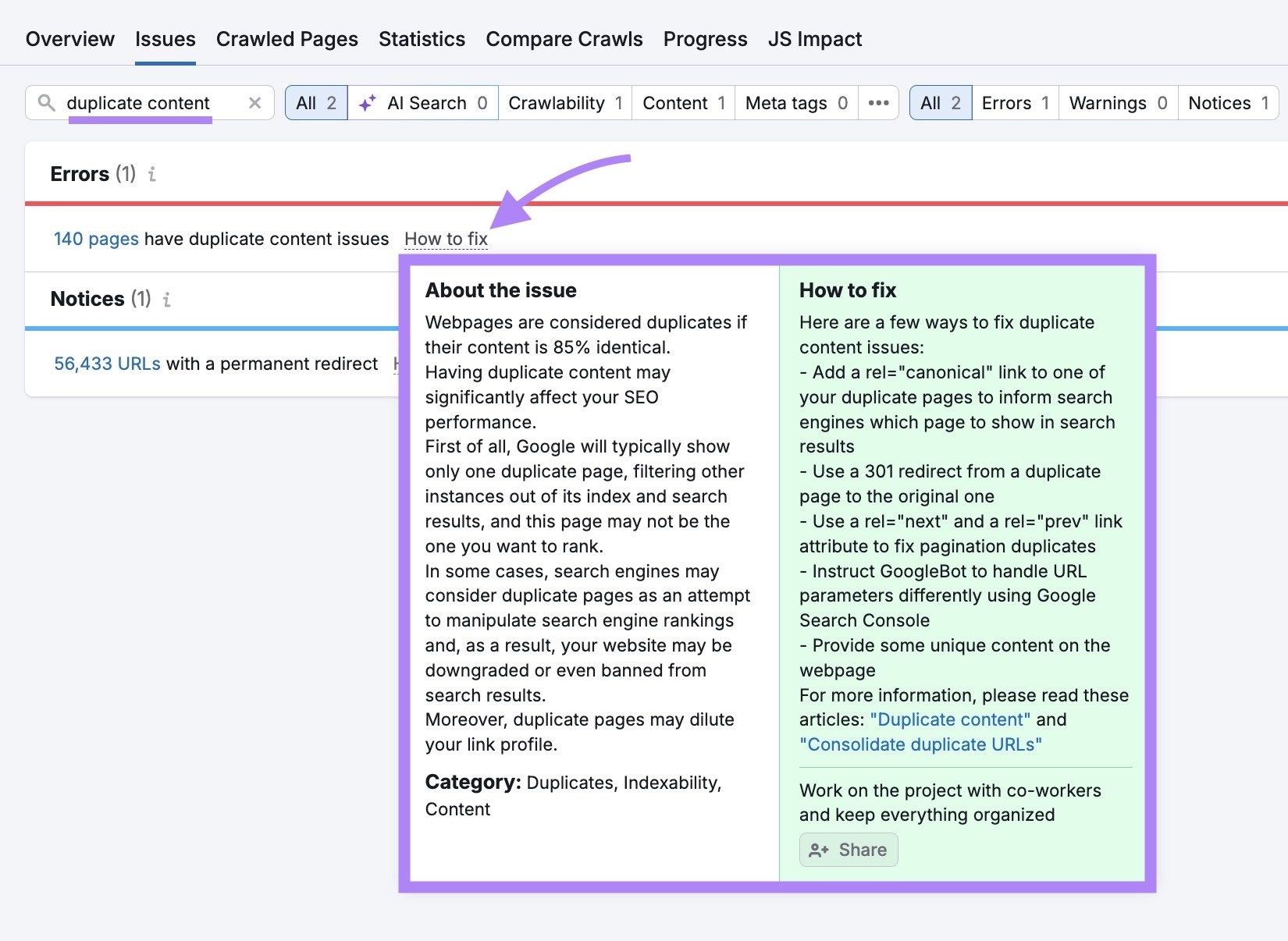Clear the duplicate content search with the X icon
The height and width of the screenshot is (941, 1288).
[x=254, y=102]
